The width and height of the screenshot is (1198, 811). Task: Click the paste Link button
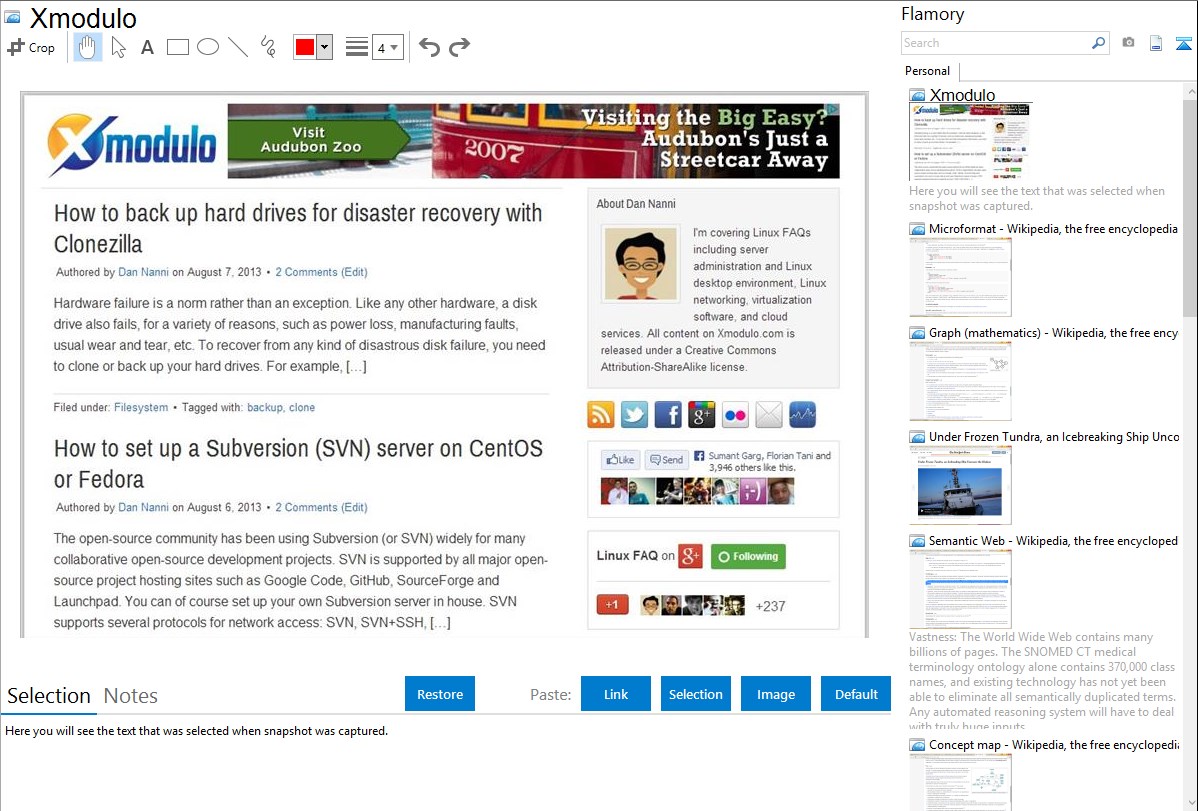(616, 694)
